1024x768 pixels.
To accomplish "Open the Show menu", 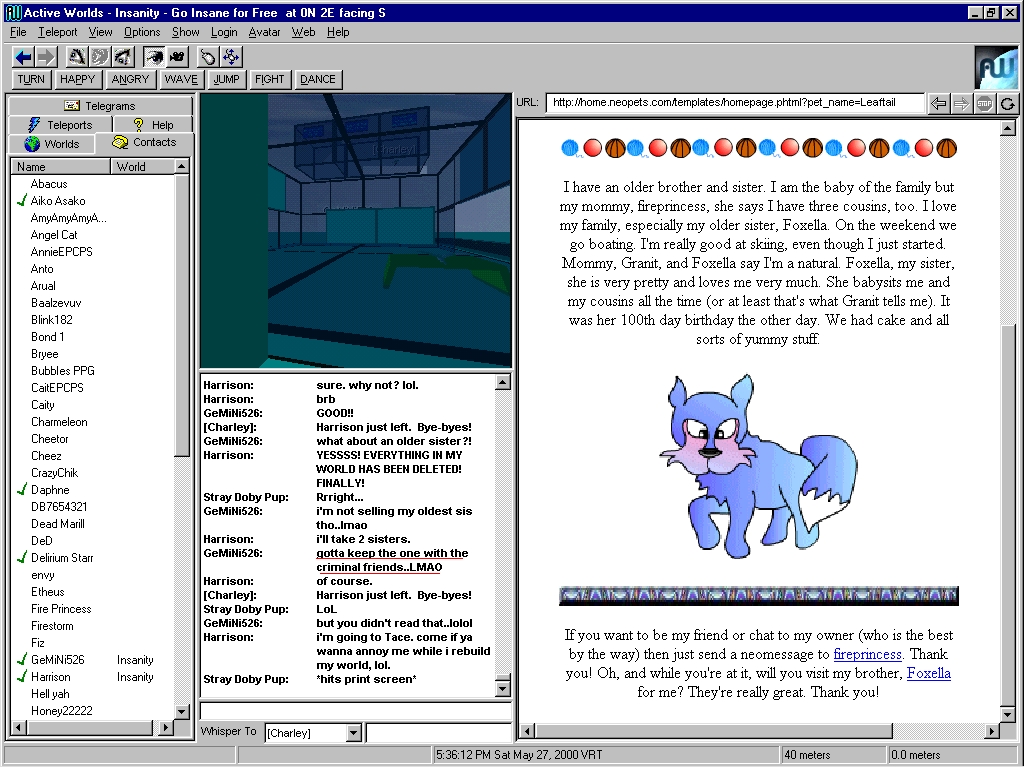I will pyautogui.click(x=185, y=32).
